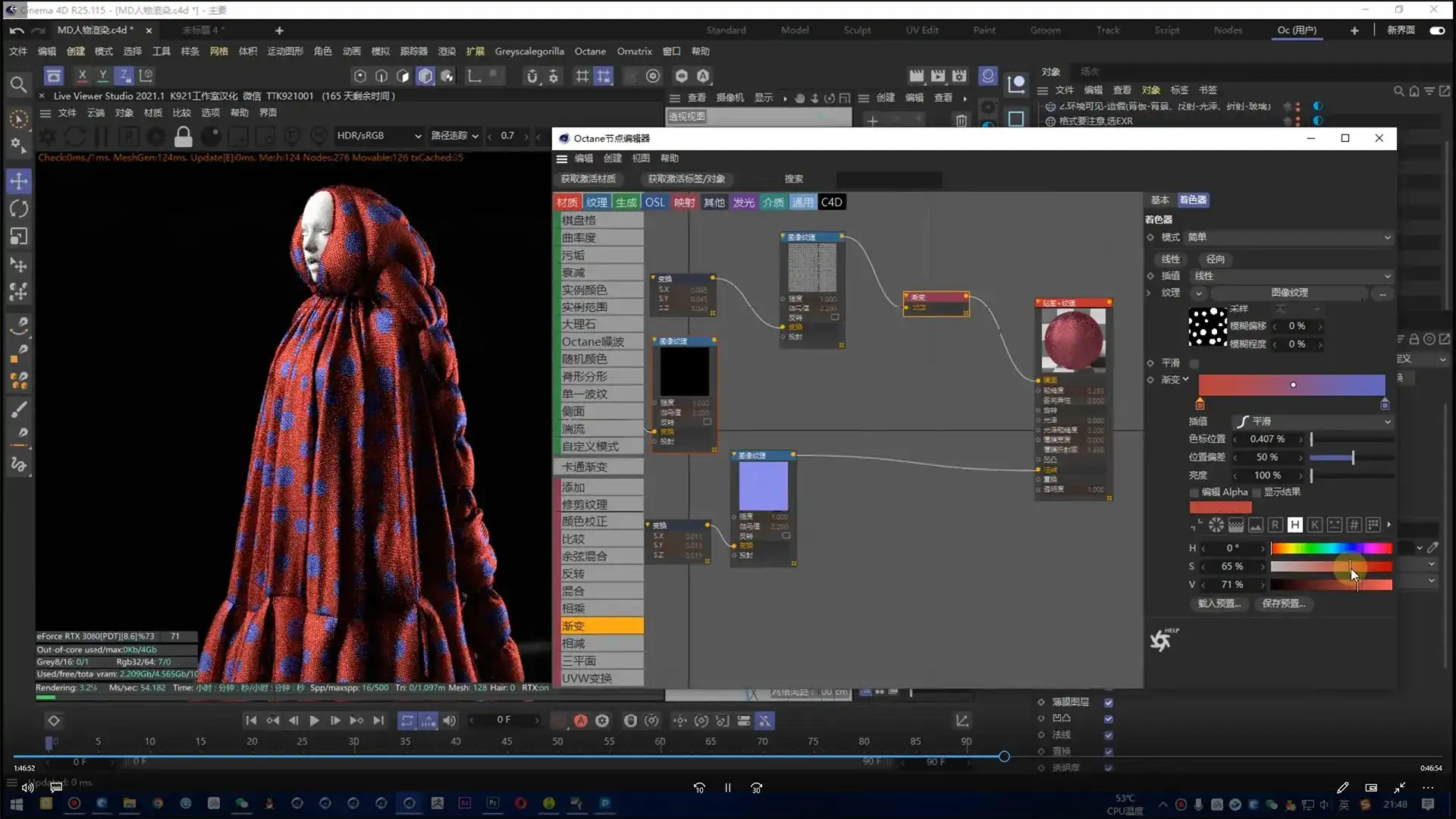The width and height of the screenshot is (1456, 819).
Task: Click the 获取激活材质 button
Action: click(x=588, y=179)
